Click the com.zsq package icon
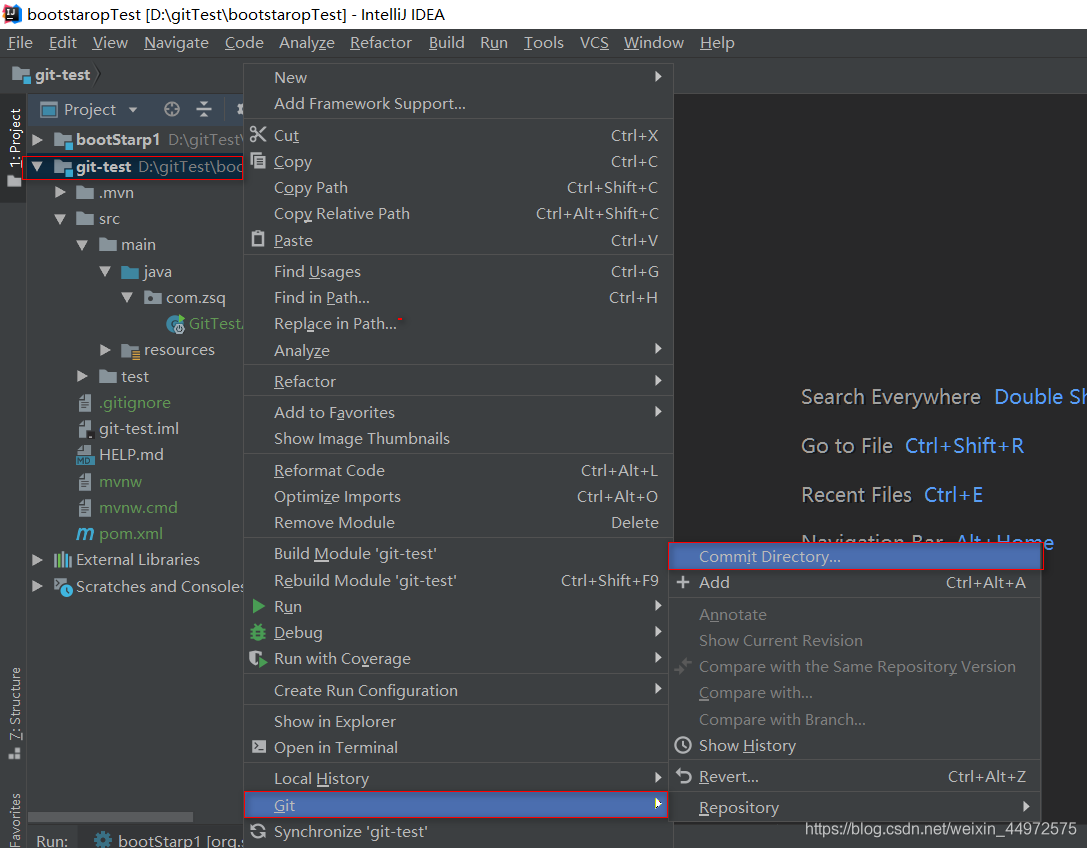The image size is (1087, 848). click(x=153, y=297)
